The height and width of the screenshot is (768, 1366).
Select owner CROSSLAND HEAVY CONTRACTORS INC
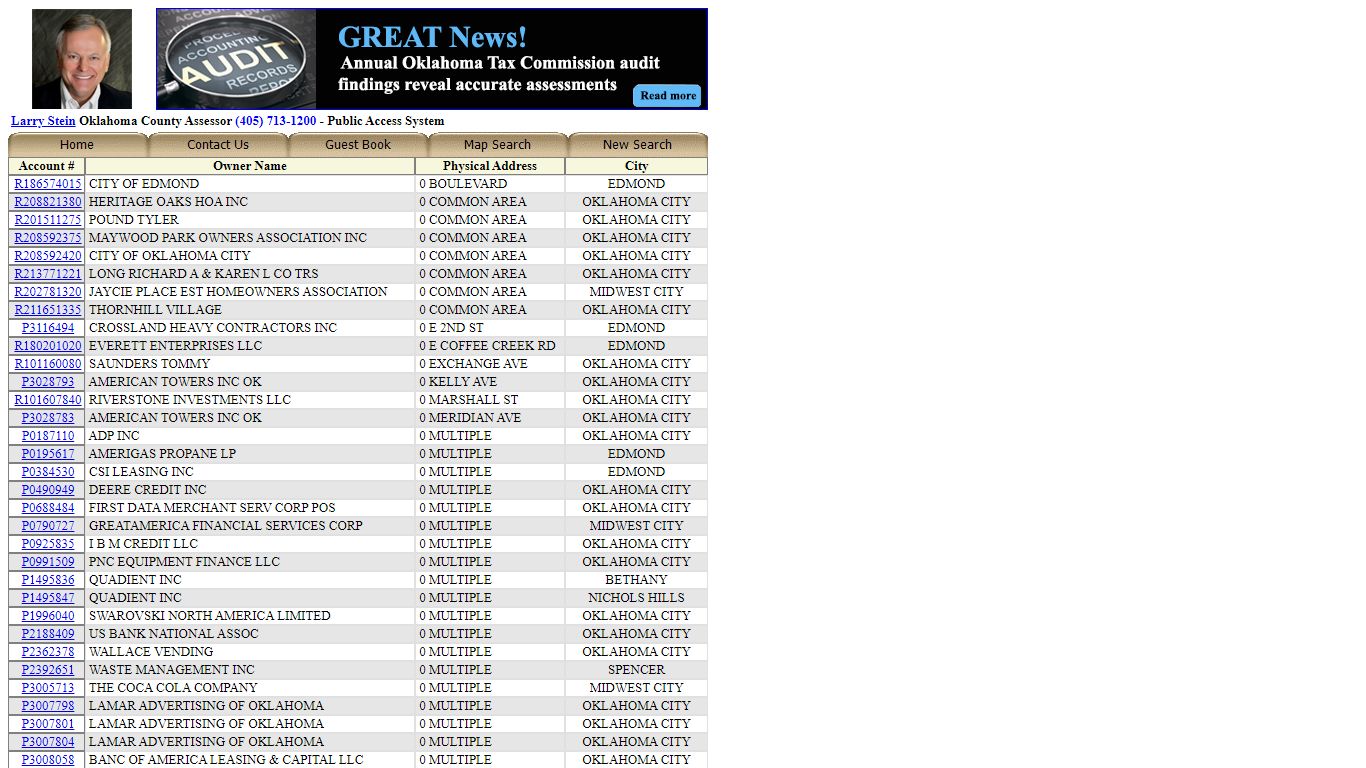[213, 328]
